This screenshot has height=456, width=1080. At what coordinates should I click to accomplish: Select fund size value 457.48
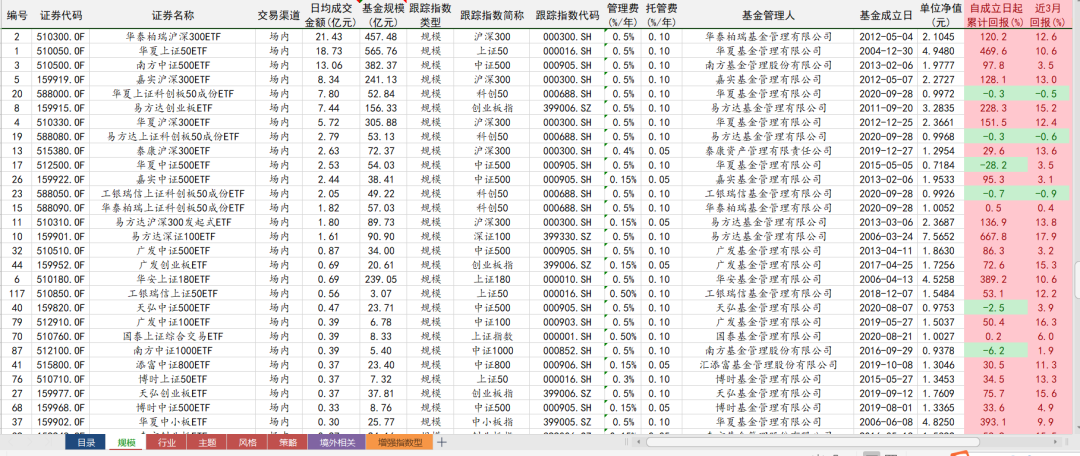pos(381,37)
